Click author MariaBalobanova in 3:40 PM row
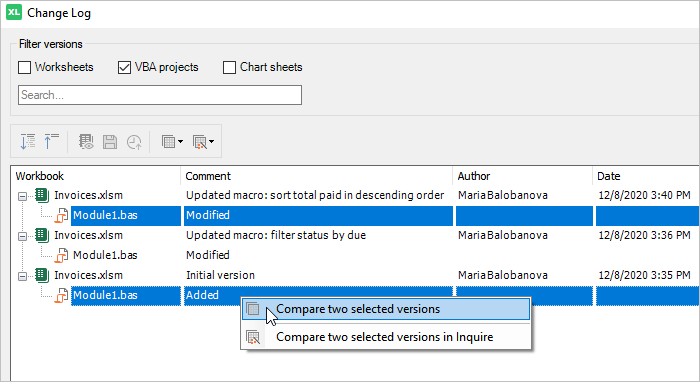The height and width of the screenshot is (382, 700). (x=503, y=195)
